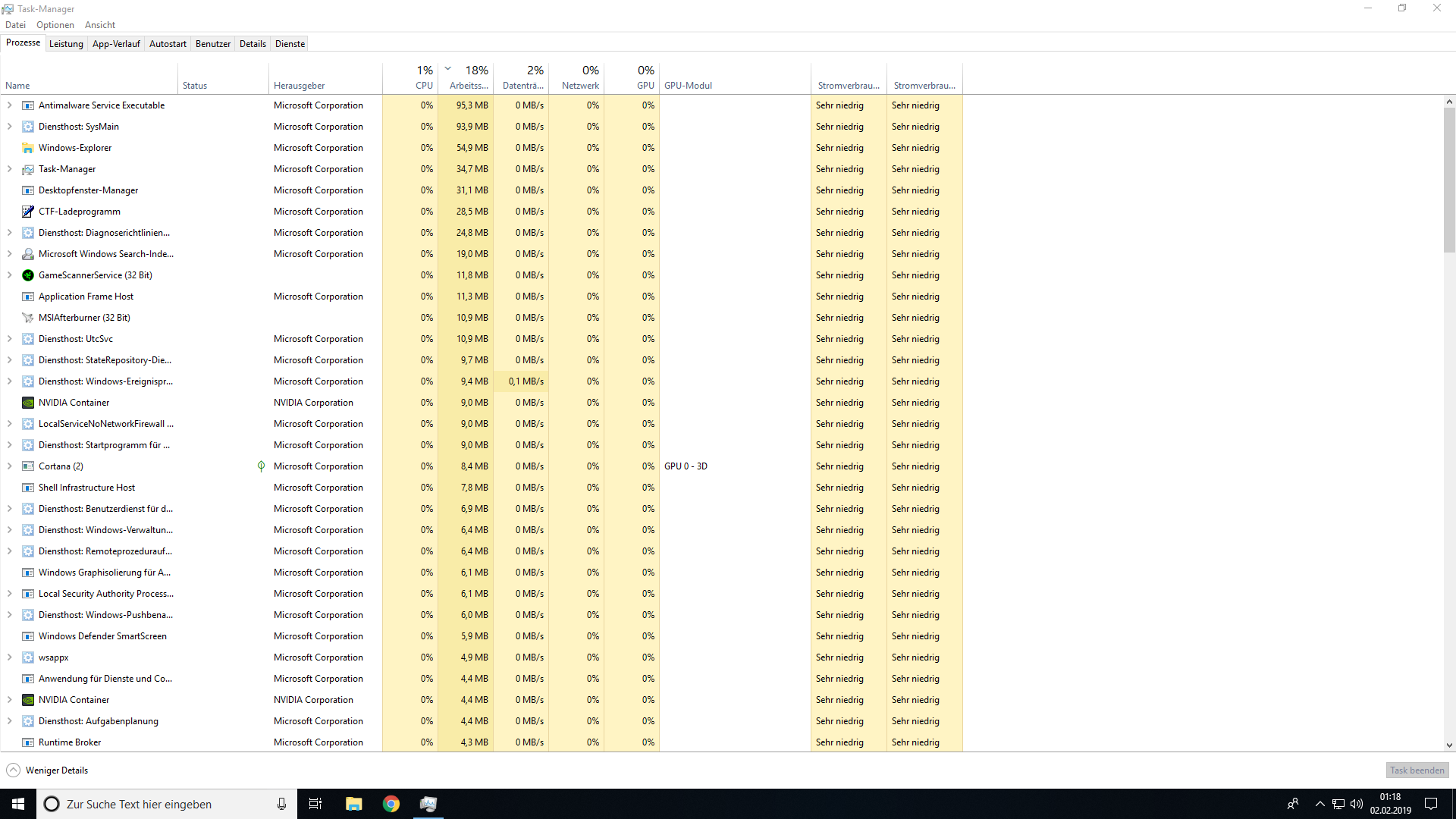The height and width of the screenshot is (819, 1456).
Task: Click the CTF-Ladeprogramm process icon
Action: point(28,212)
